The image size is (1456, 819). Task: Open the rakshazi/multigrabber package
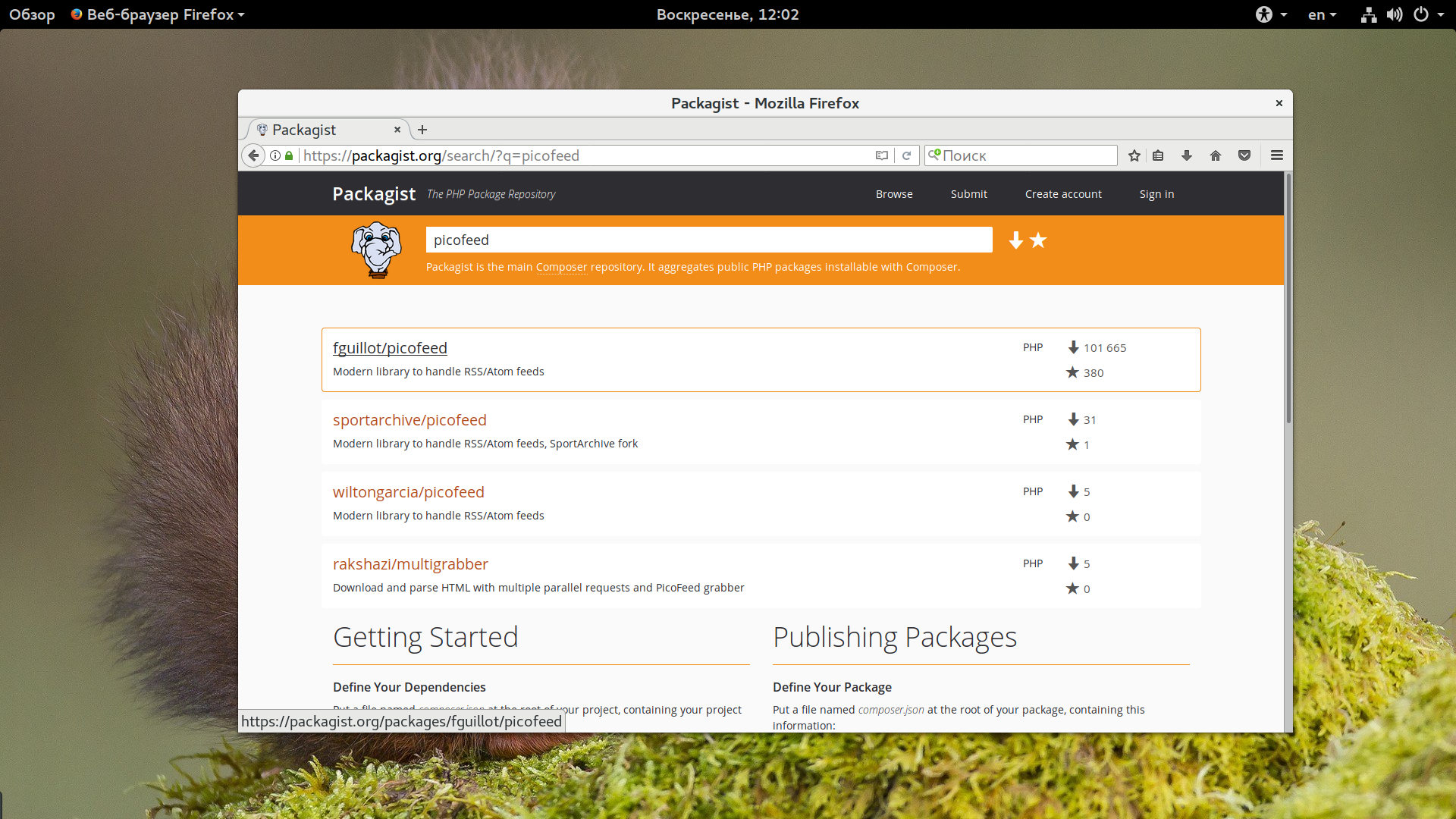410,564
